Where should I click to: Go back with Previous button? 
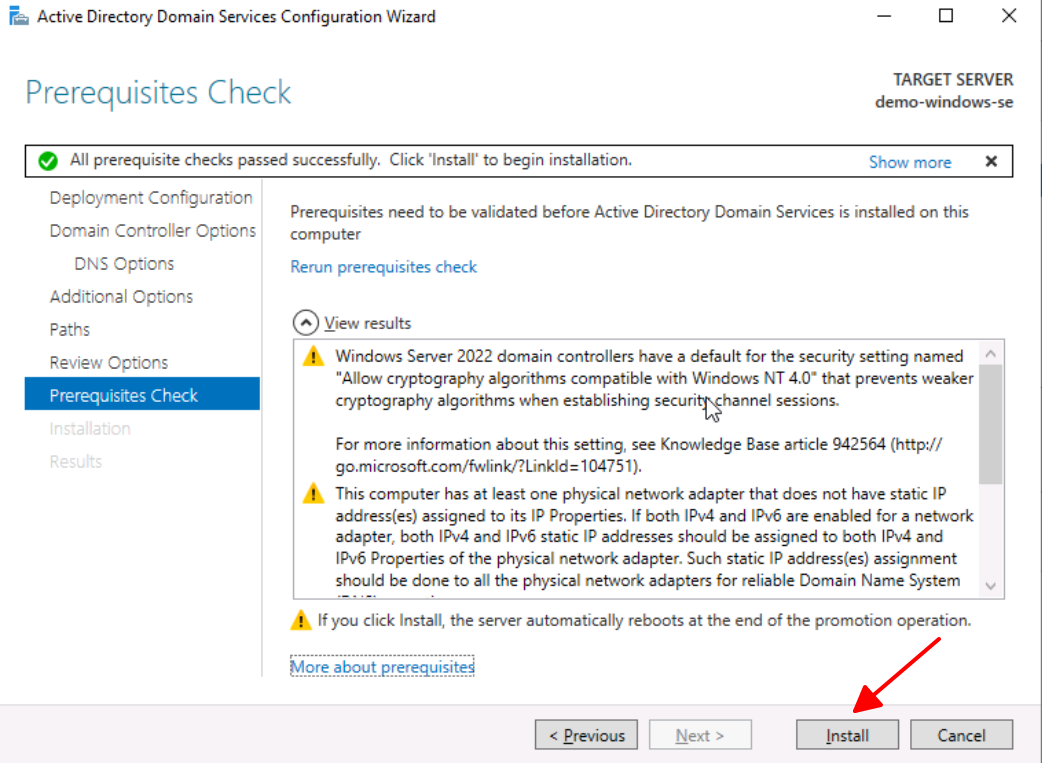(586, 735)
